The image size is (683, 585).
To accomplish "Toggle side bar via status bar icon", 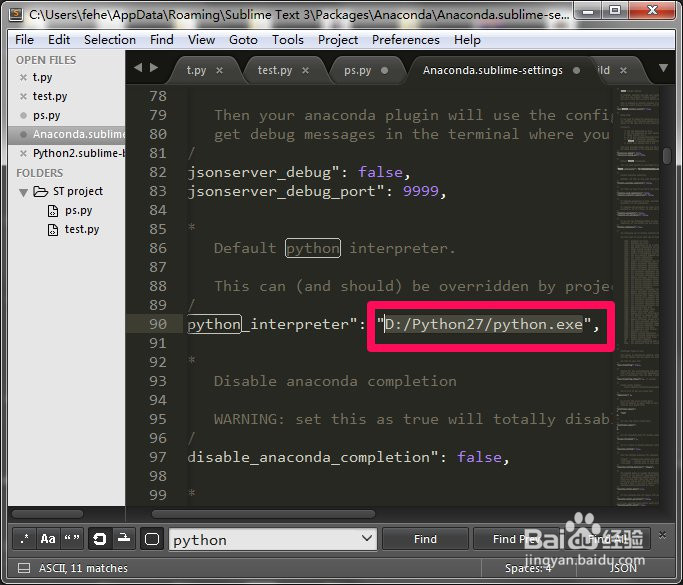I will pos(24,568).
